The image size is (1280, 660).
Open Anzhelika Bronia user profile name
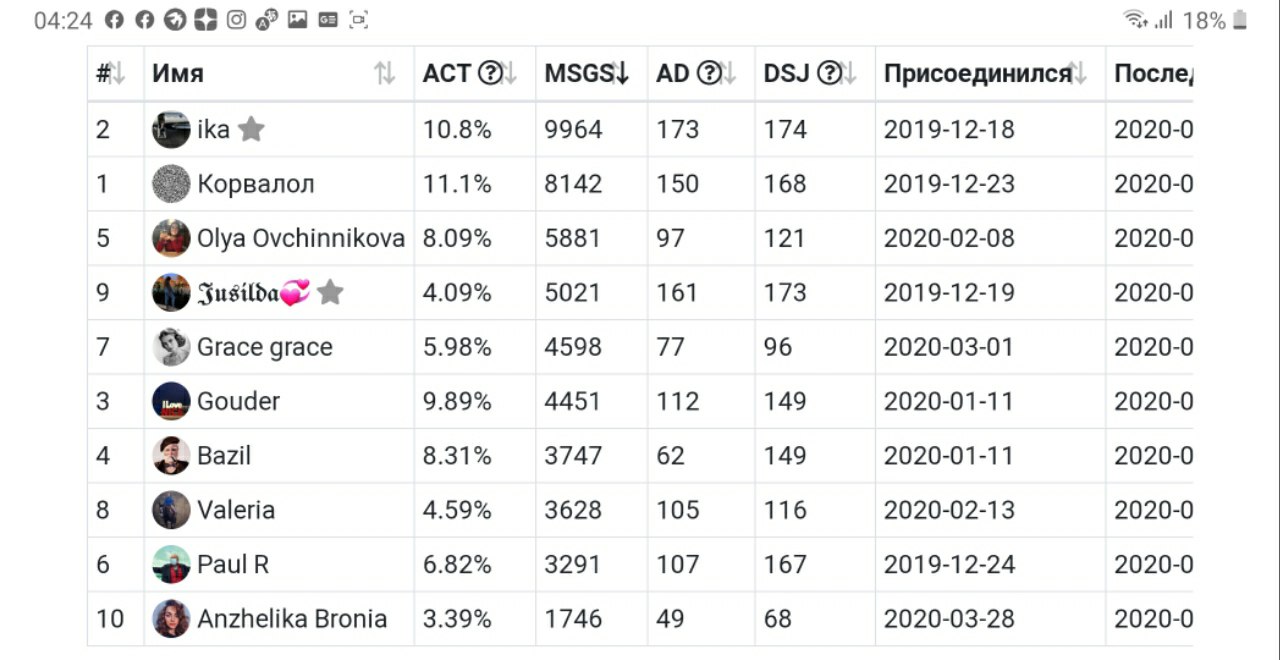point(292,619)
